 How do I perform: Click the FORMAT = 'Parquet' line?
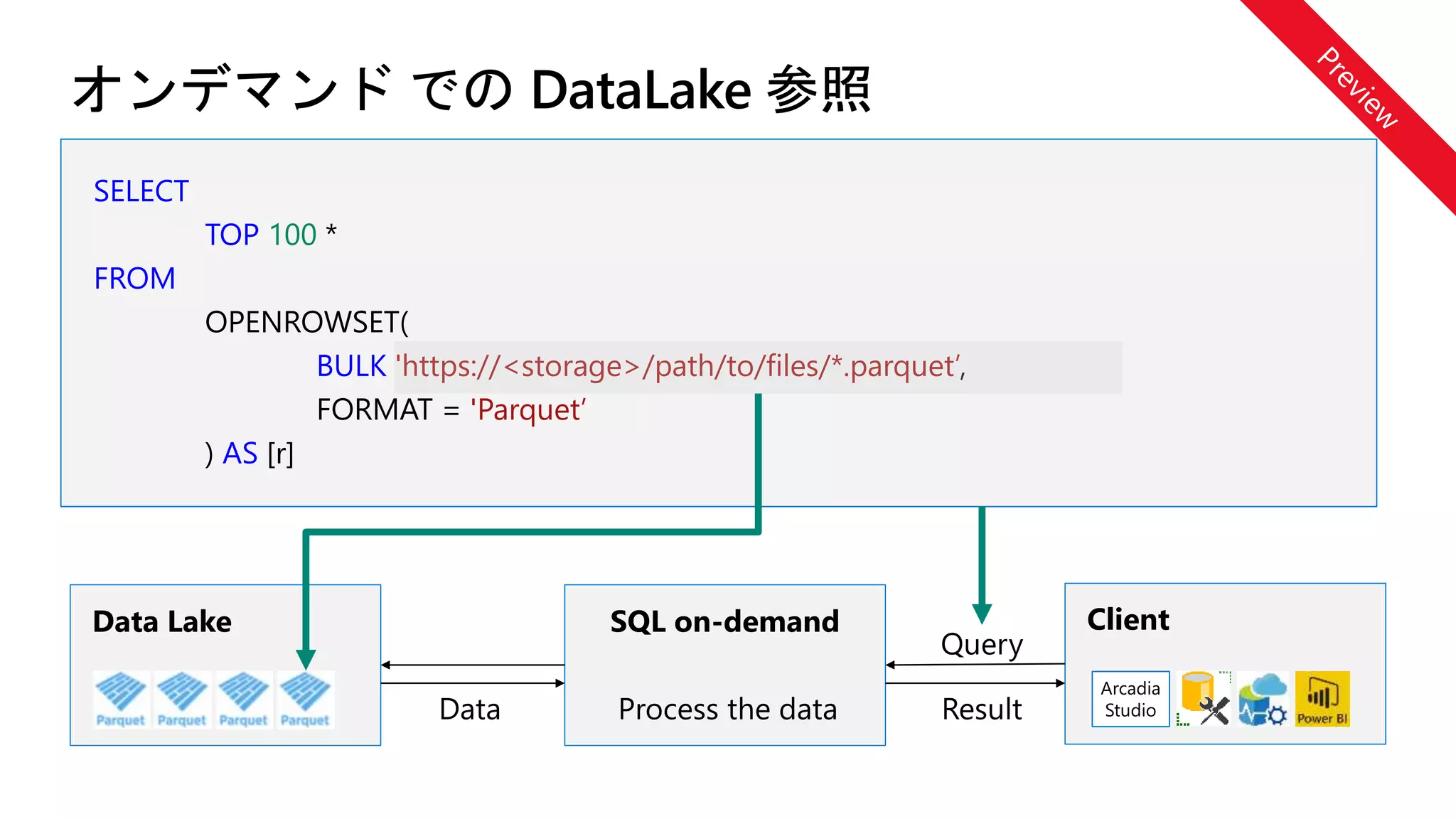[x=451, y=409]
